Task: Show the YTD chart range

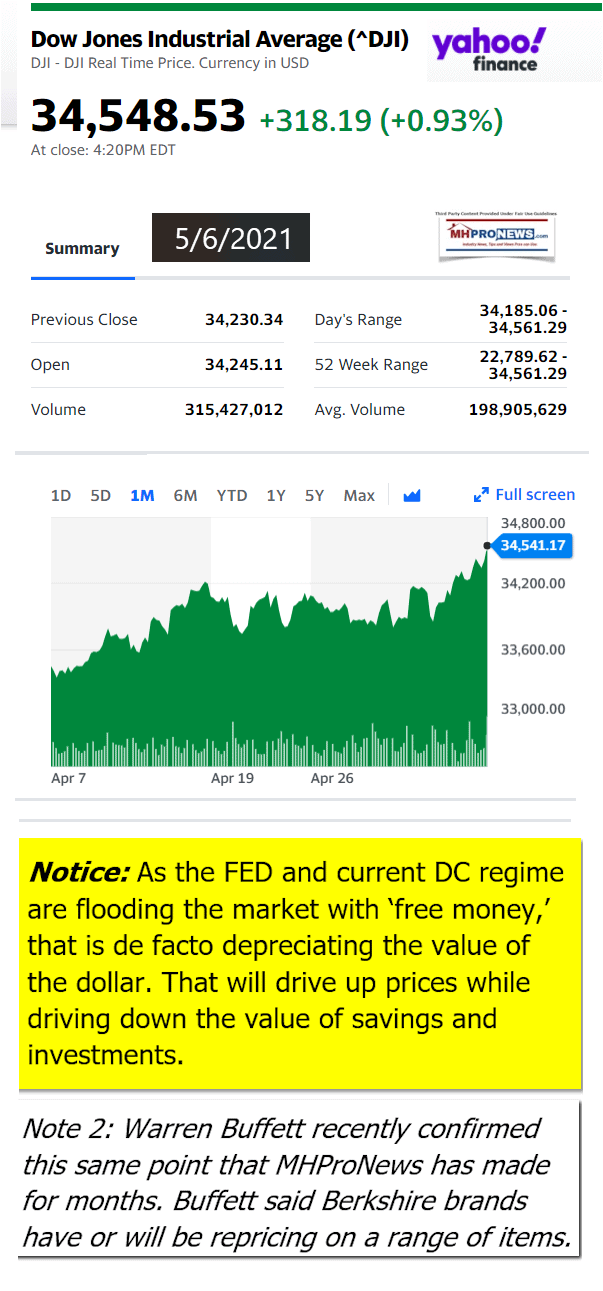Action: click(x=232, y=495)
